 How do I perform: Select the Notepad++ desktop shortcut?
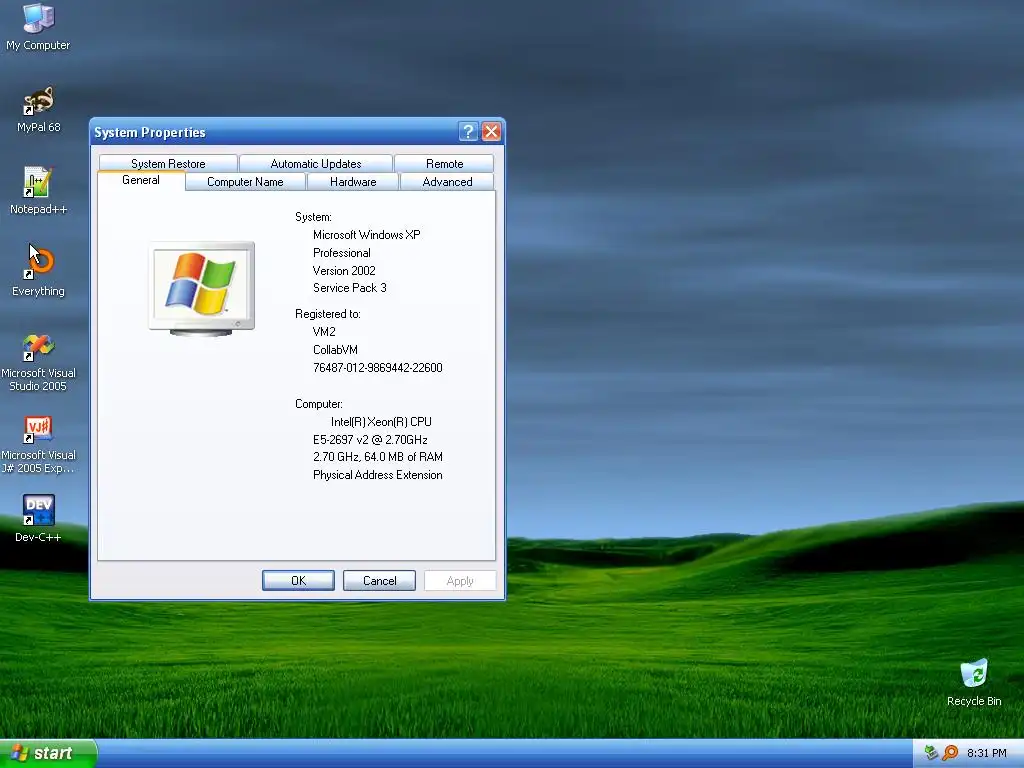coord(38,191)
